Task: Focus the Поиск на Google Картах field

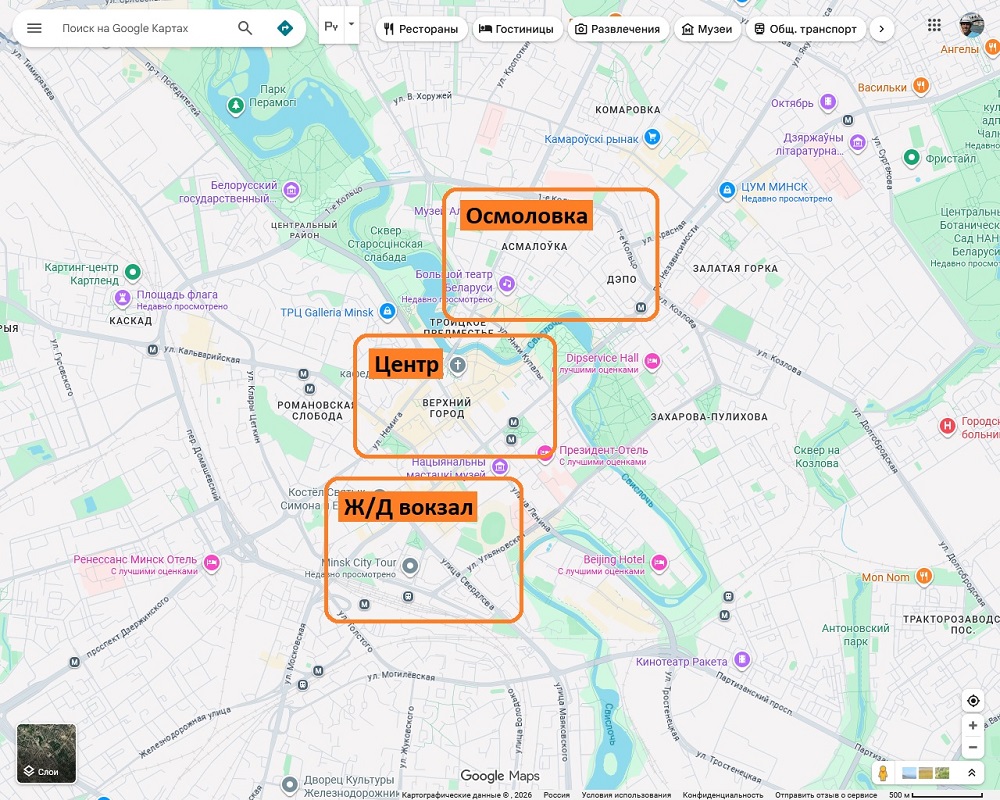Action: click(140, 28)
